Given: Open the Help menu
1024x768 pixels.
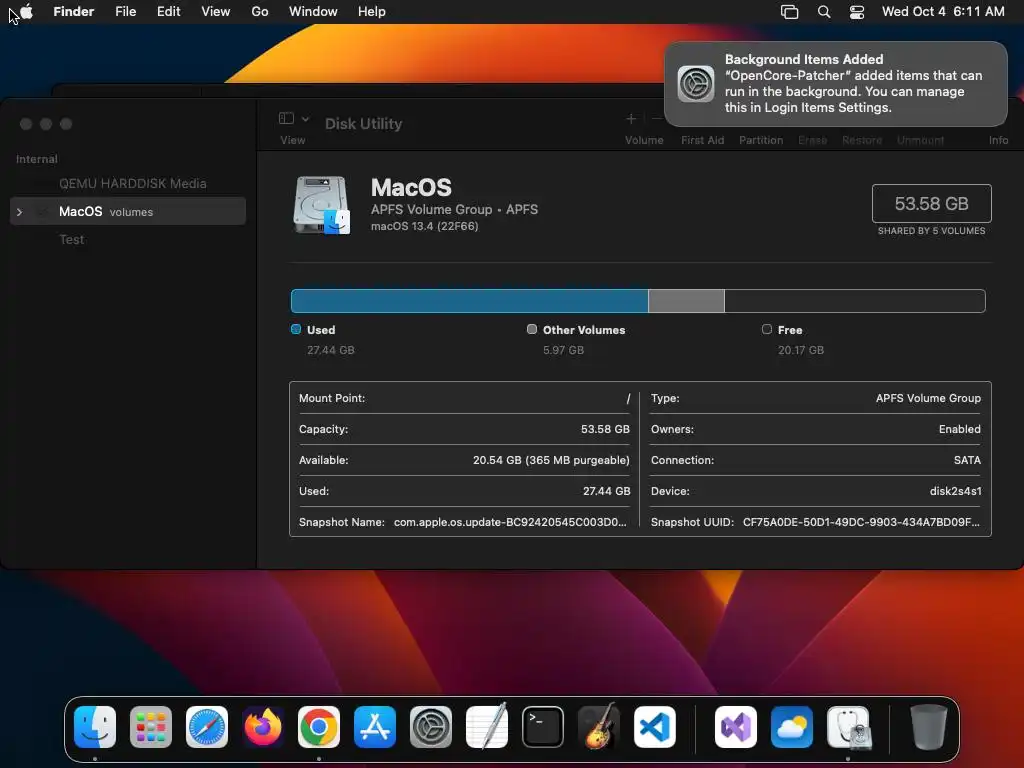Looking at the screenshot, I should pyautogui.click(x=372, y=12).
